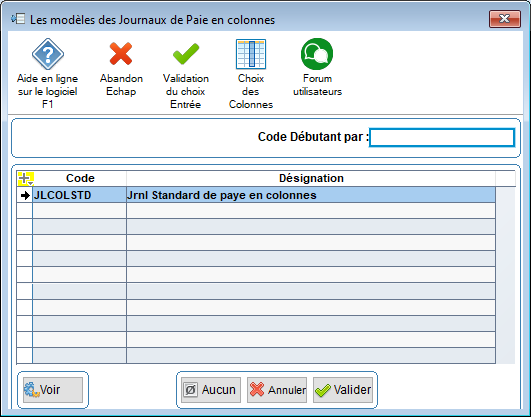The width and height of the screenshot is (531, 417).
Task: Open the Forum utilisateurs
Action: point(317,67)
